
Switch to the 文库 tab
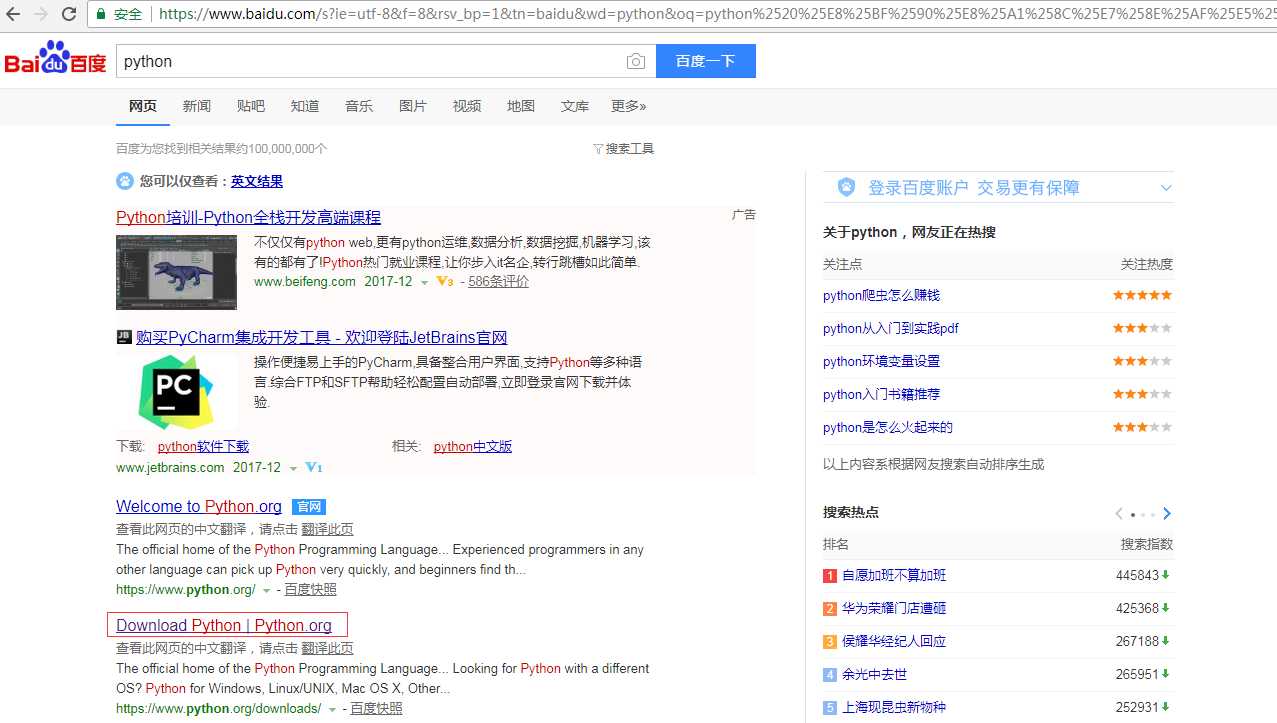tap(575, 106)
